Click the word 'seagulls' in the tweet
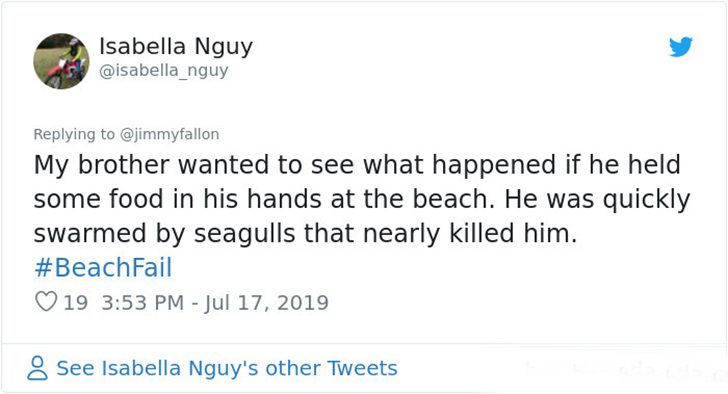This screenshot has height=394, width=728. (244, 234)
